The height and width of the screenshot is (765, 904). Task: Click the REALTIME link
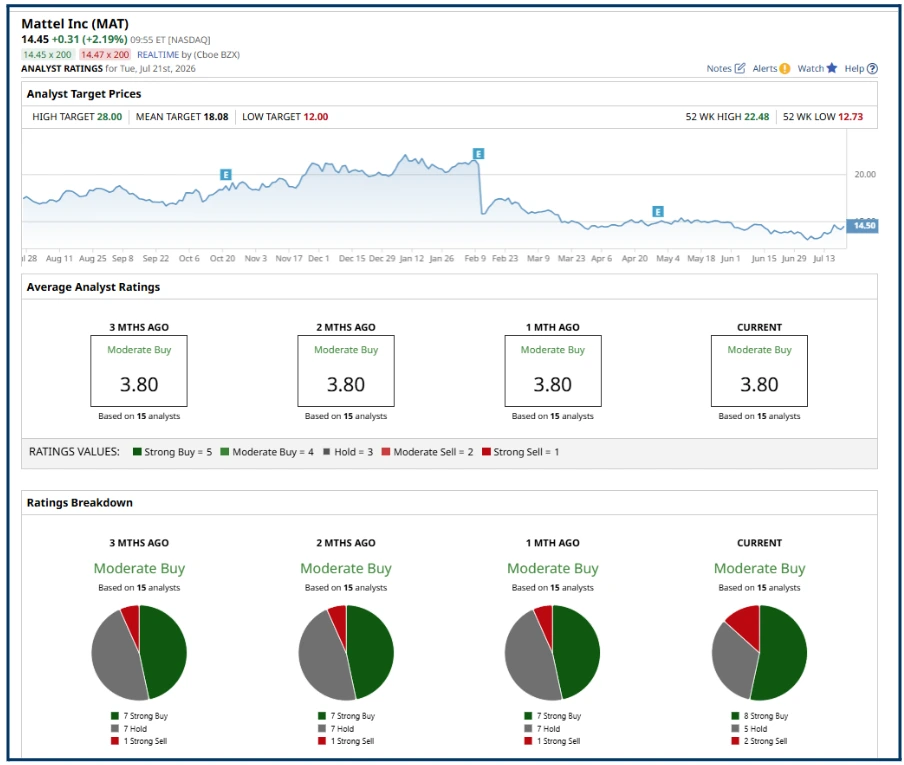click(x=158, y=55)
